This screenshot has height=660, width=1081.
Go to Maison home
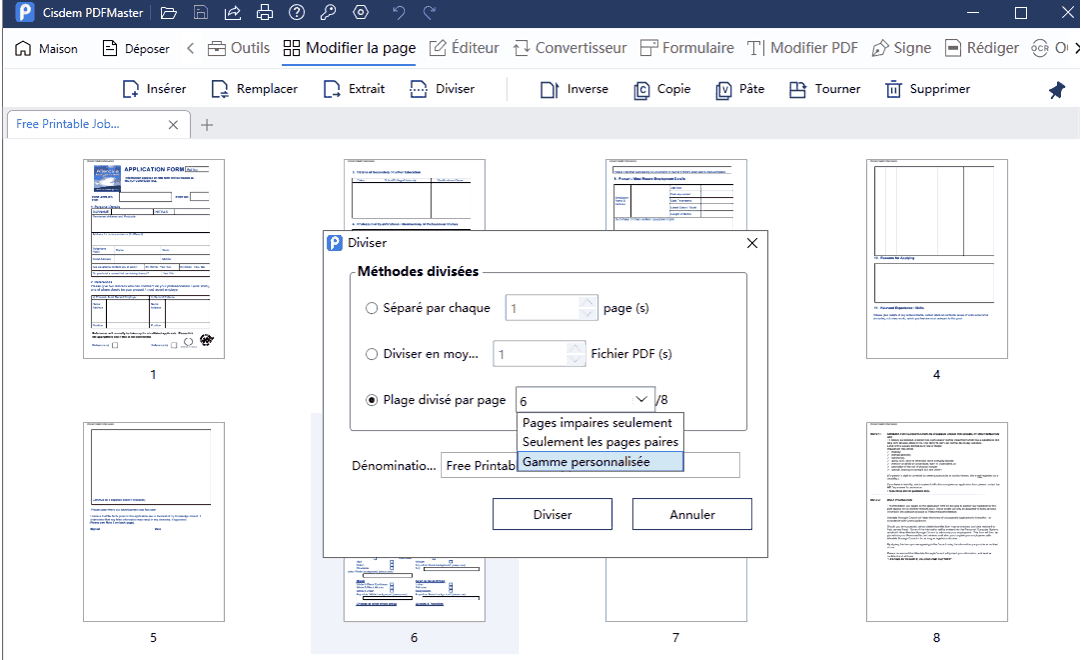[46, 48]
